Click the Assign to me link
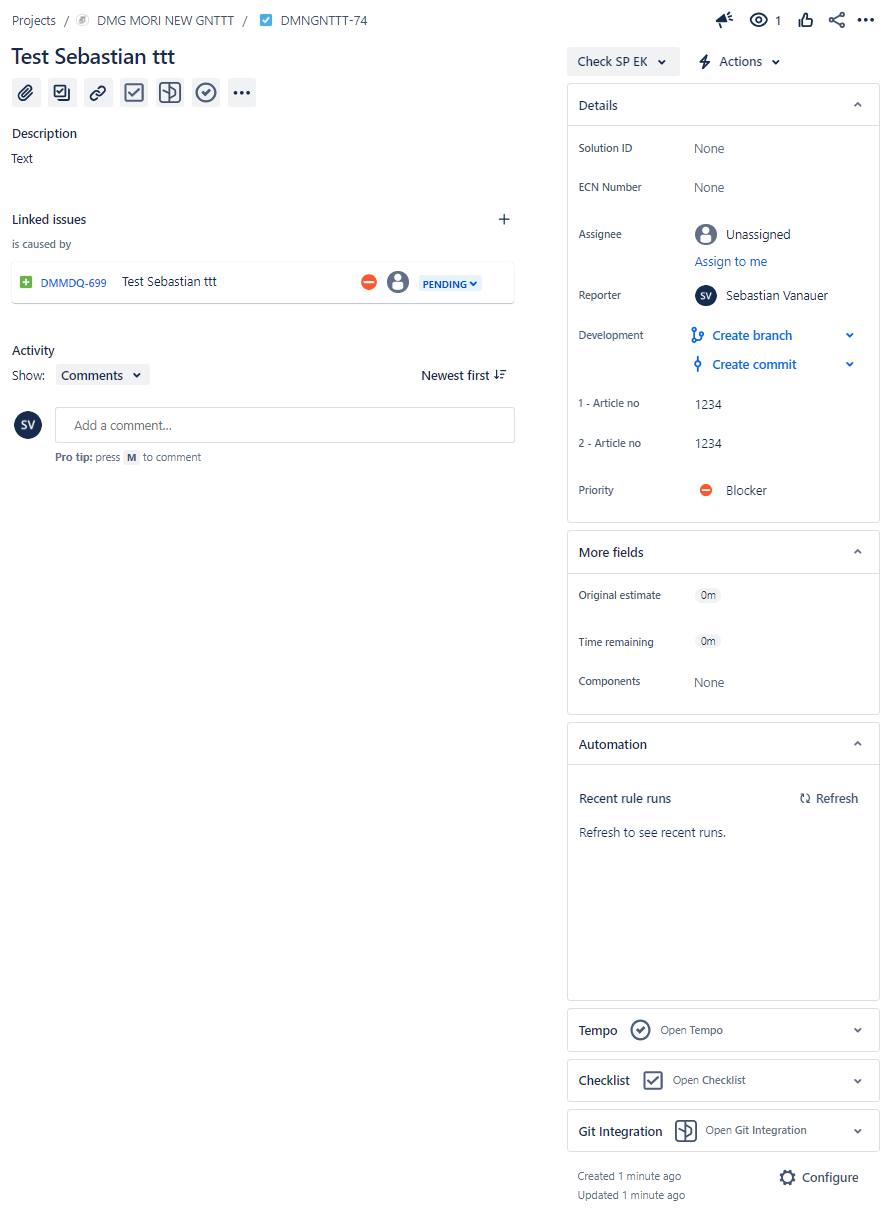 point(730,261)
